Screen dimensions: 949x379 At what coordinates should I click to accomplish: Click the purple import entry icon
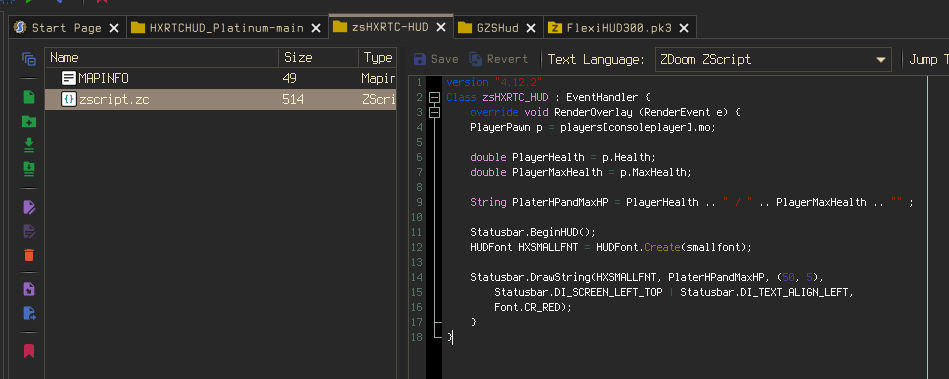28,289
